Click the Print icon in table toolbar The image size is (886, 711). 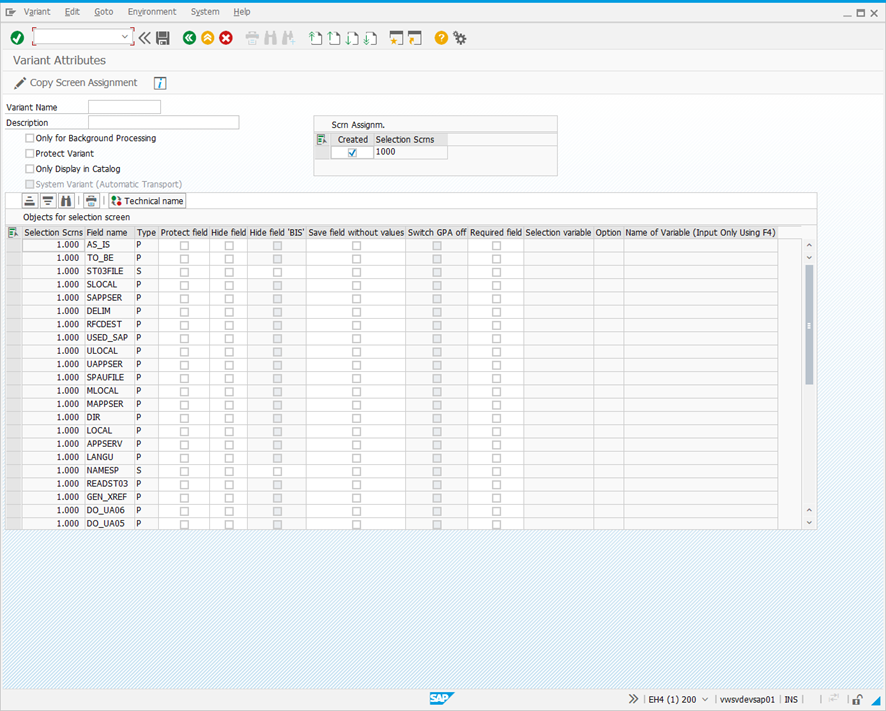(91, 201)
